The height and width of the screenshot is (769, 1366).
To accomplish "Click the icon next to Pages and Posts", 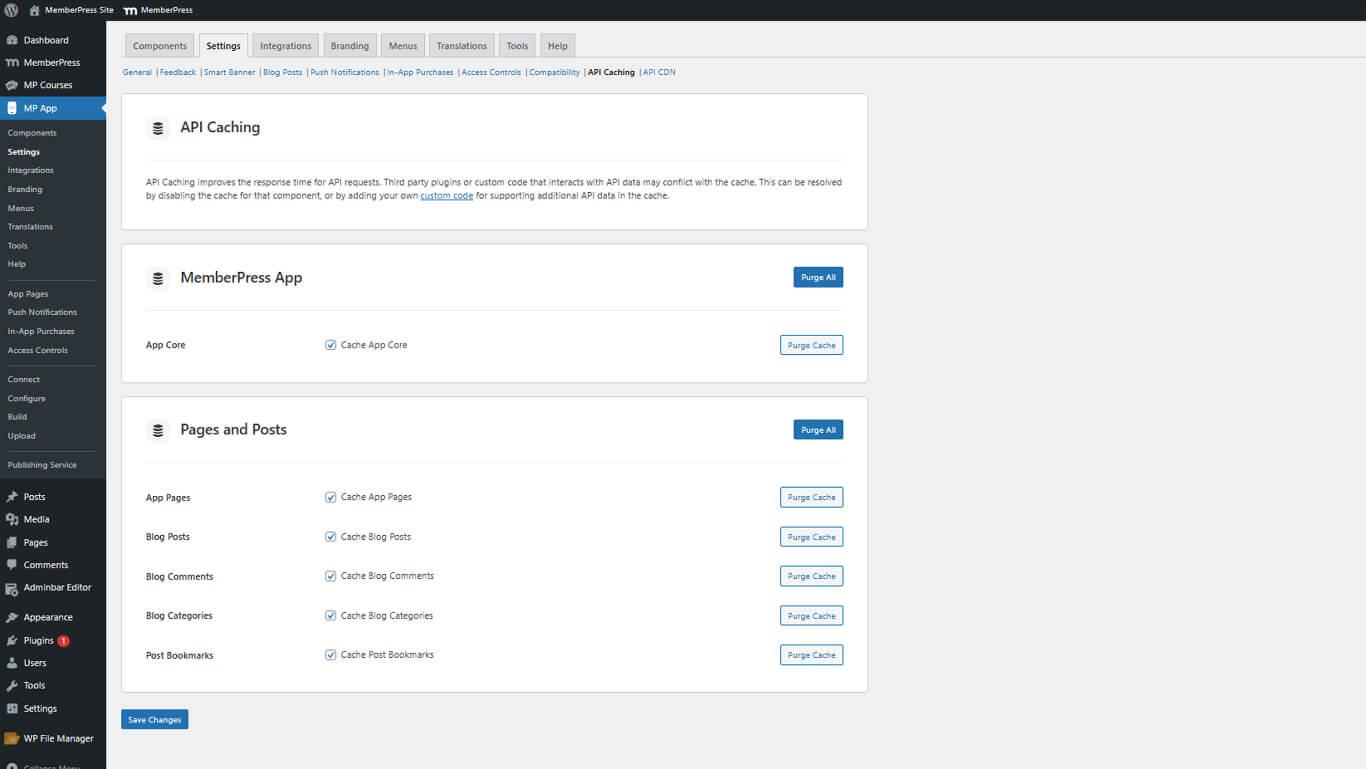I will tap(157, 429).
